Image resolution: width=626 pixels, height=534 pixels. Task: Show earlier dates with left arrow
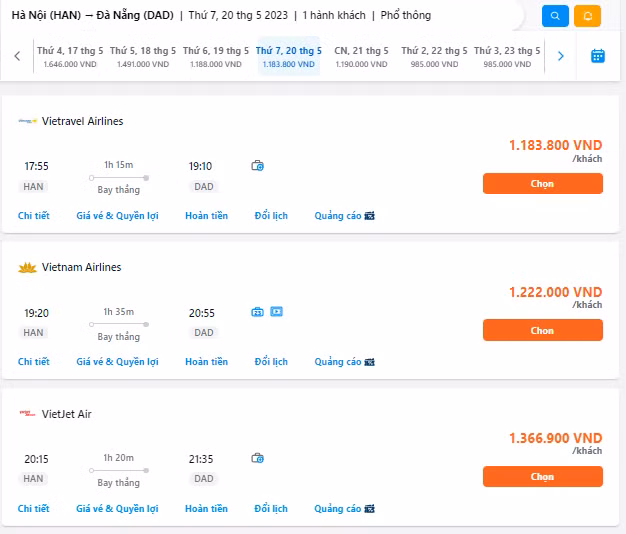click(x=18, y=56)
